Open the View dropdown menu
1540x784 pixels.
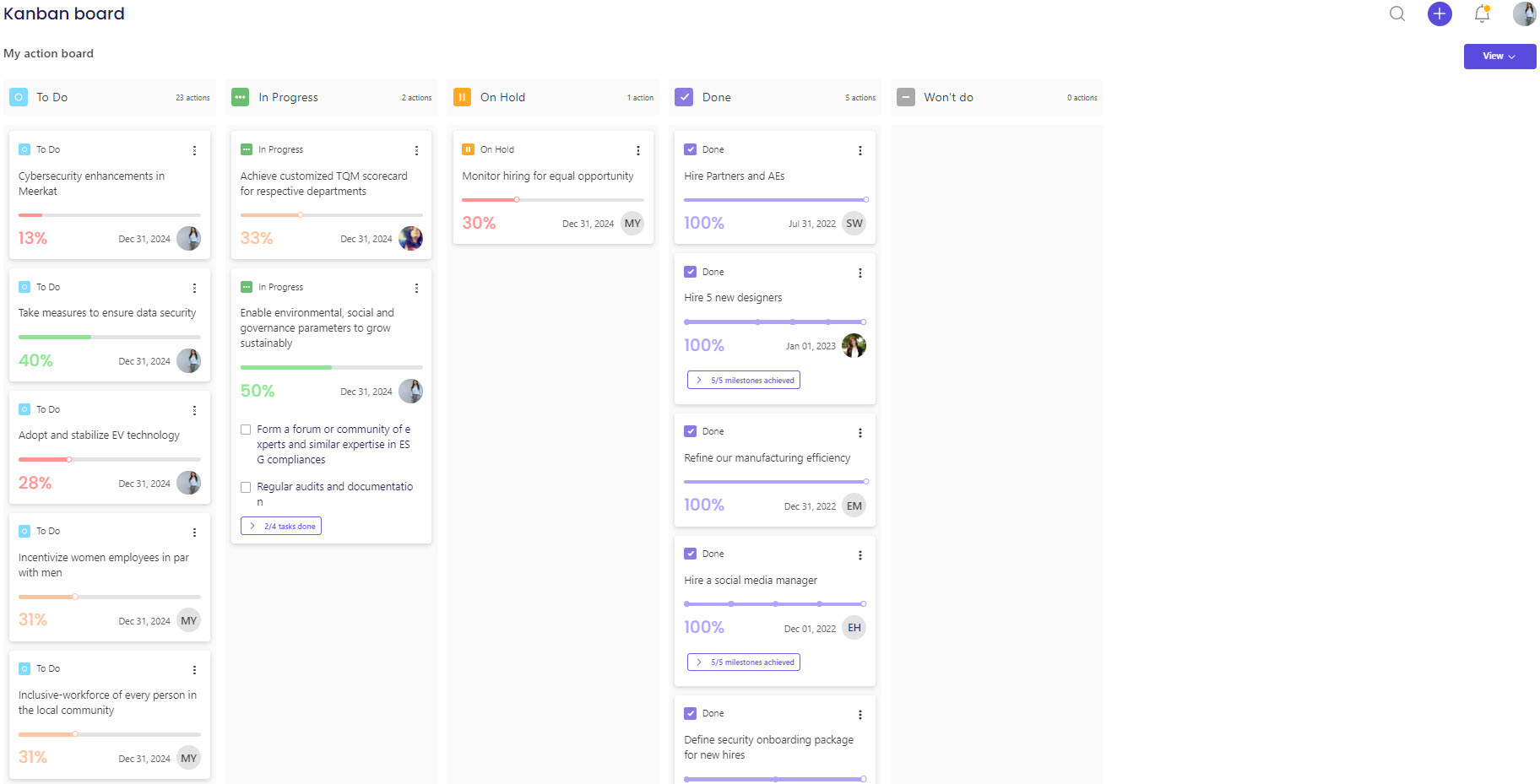[1499, 56]
